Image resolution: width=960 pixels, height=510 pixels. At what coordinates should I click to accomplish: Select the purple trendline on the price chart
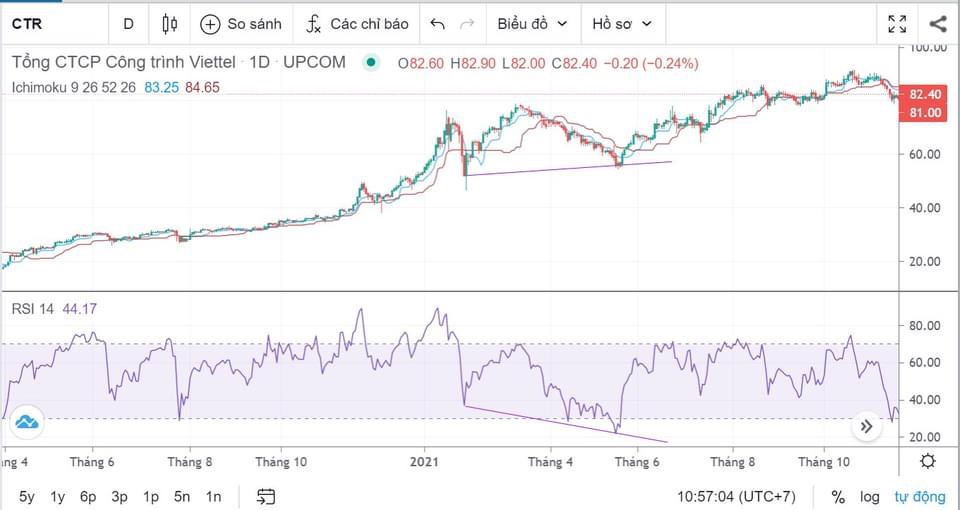coord(568,169)
